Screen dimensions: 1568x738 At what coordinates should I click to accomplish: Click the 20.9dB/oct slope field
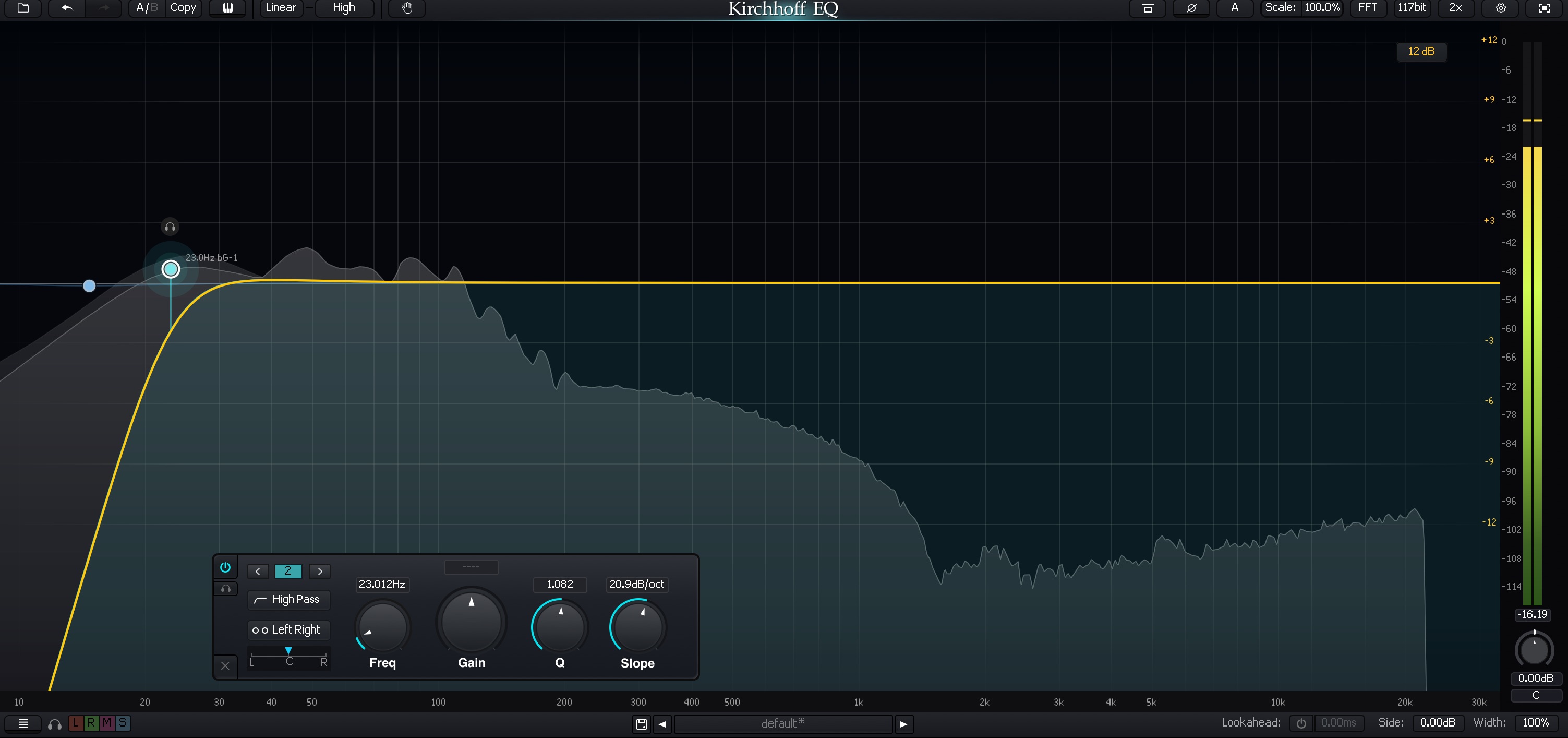tap(637, 585)
